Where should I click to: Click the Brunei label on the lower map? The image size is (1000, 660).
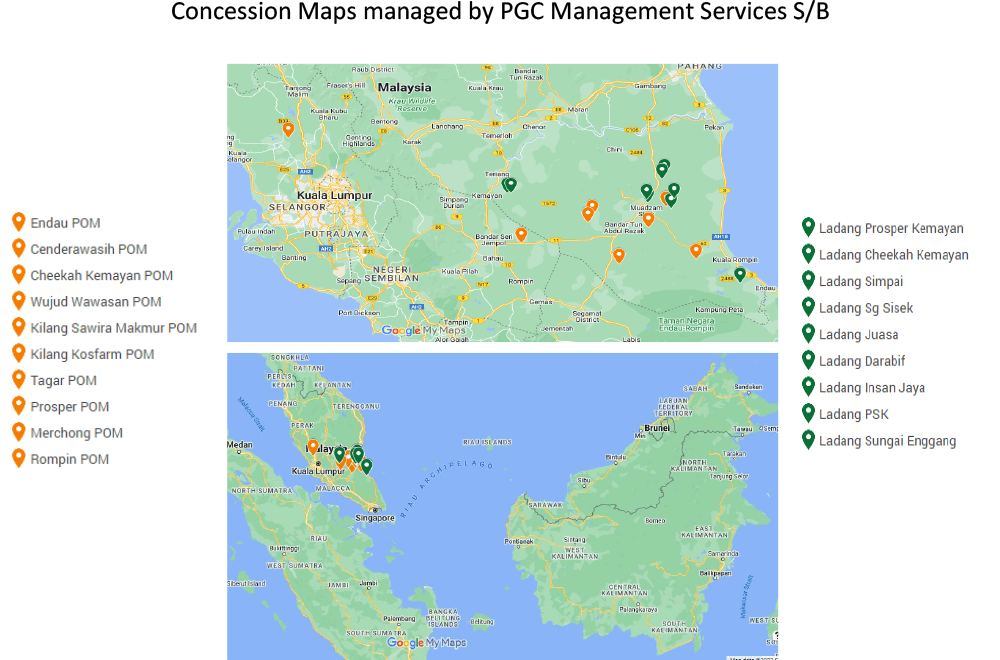point(657,428)
